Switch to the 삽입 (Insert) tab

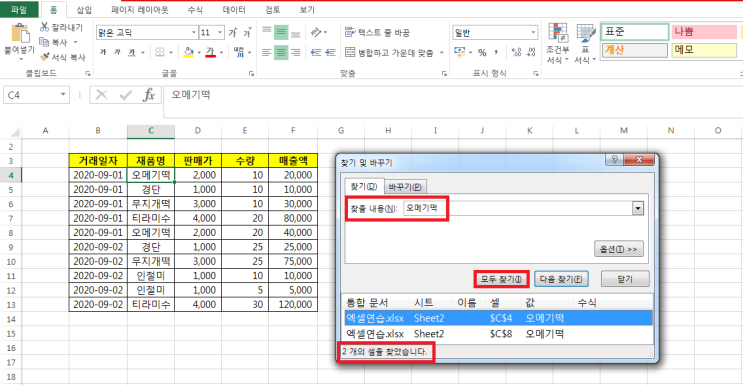(84, 9)
